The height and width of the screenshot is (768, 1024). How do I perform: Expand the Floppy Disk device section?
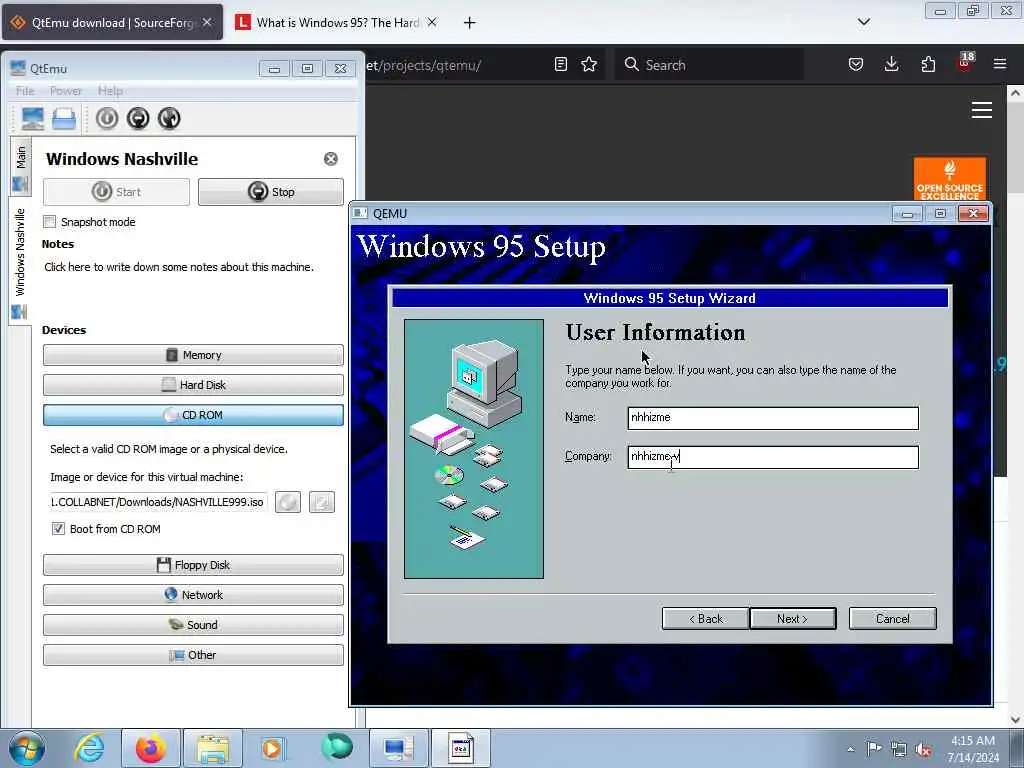point(193,565)
